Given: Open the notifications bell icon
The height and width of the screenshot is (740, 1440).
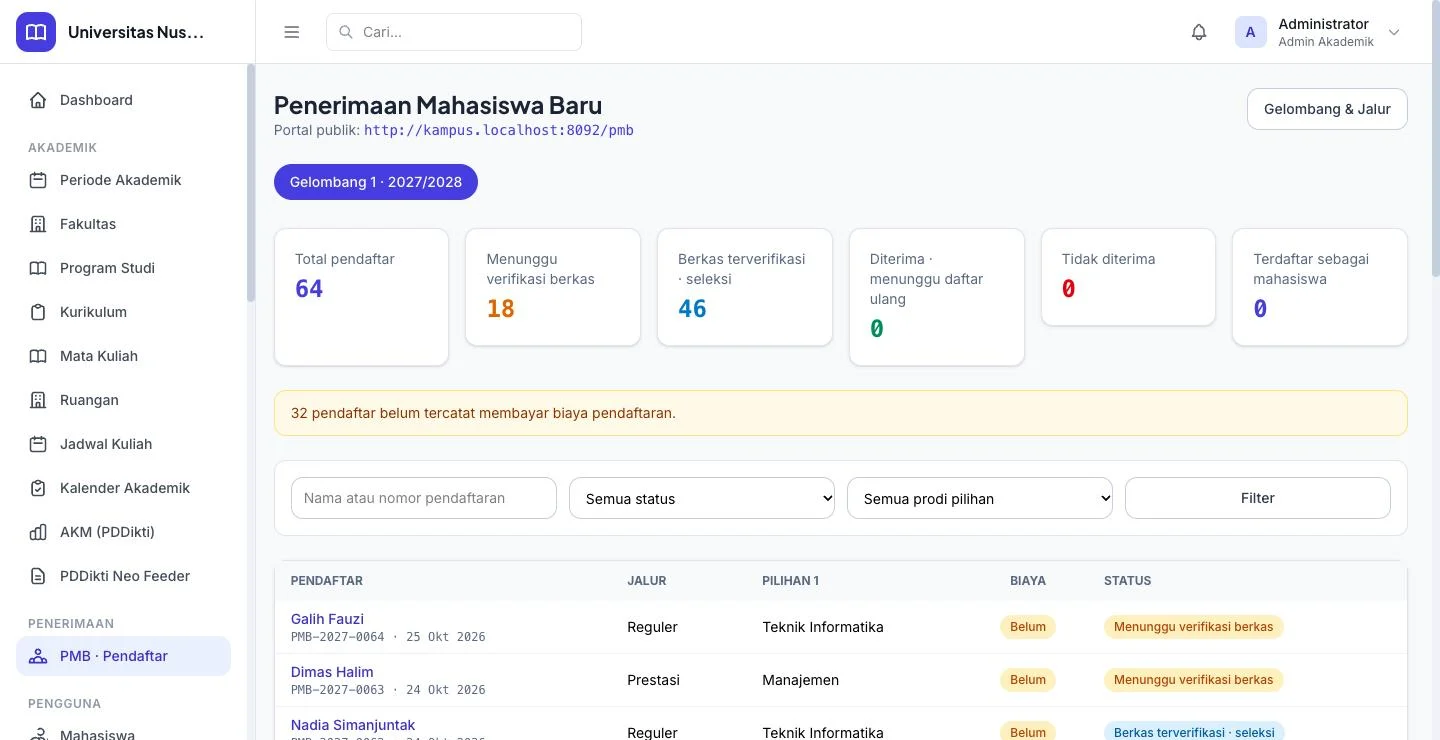Looking at the screenshot, I should point(1199,32).
